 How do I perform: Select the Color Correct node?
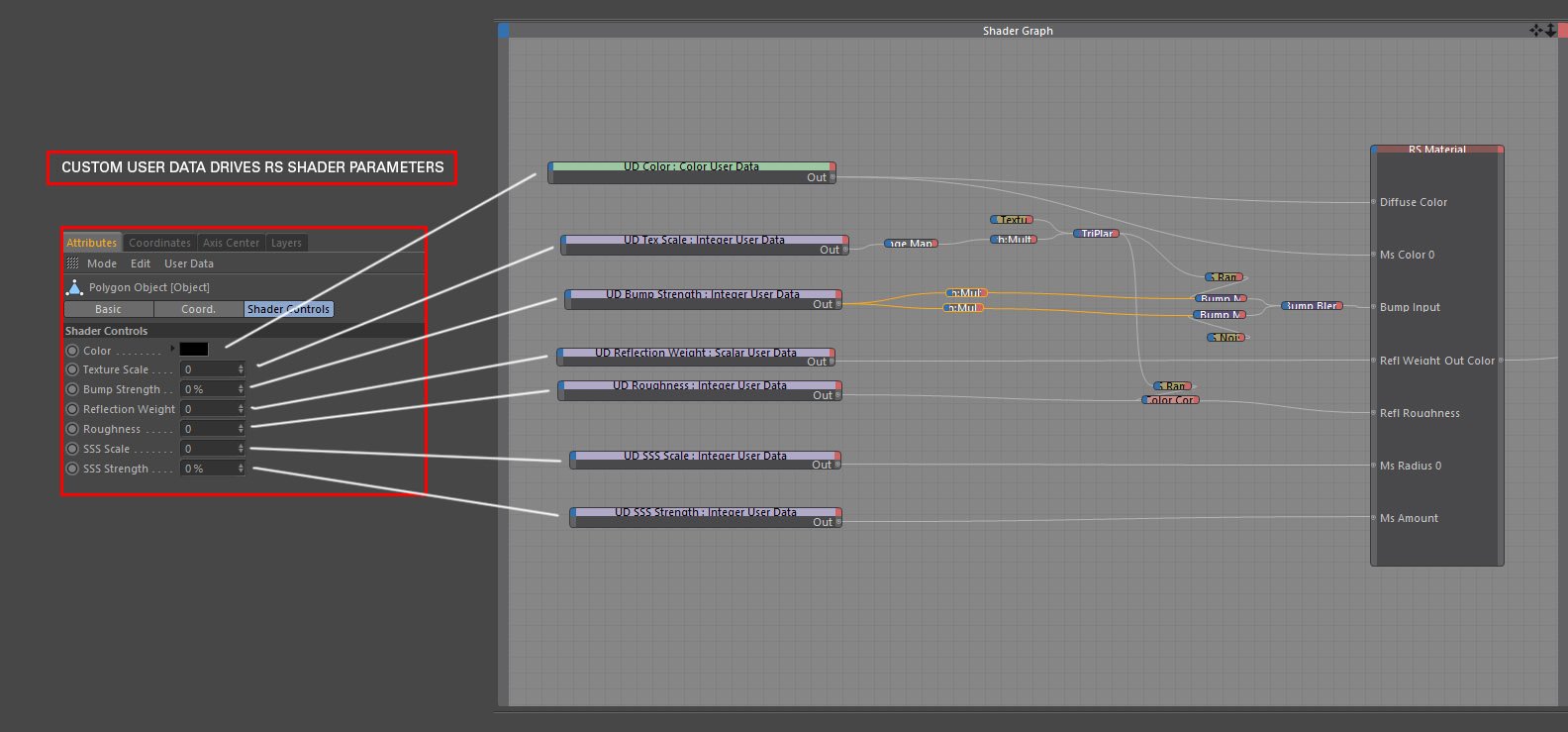1170,400
